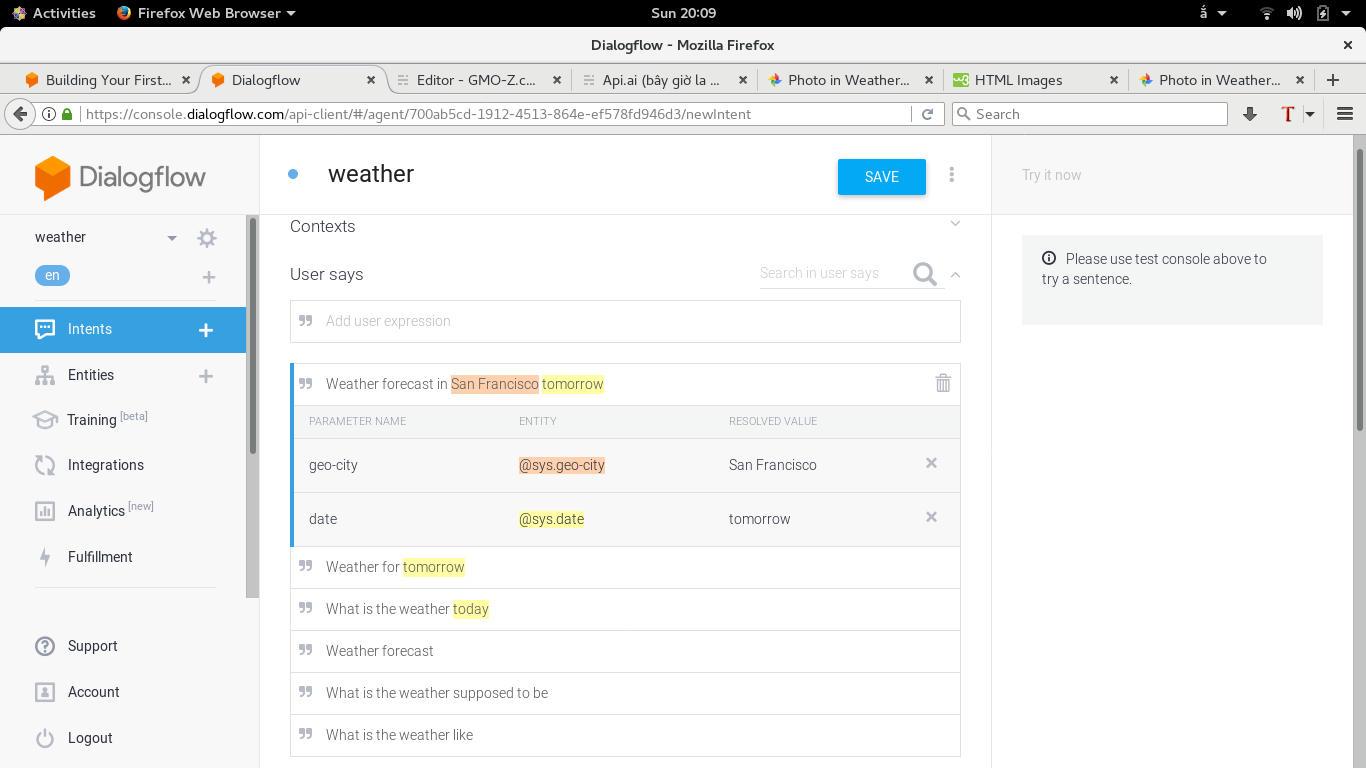
Task: Select What is the weather like expression
Action: coord(625,735)
